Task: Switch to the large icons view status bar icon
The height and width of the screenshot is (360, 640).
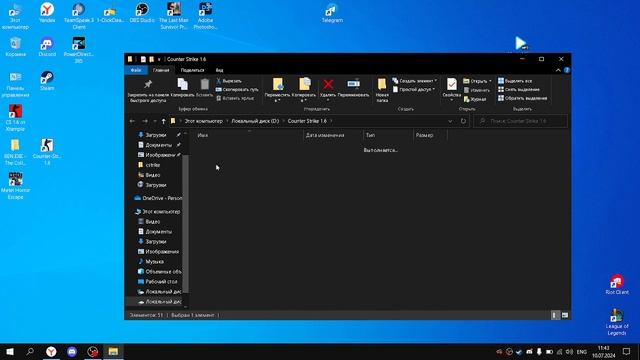Action: 565,315
